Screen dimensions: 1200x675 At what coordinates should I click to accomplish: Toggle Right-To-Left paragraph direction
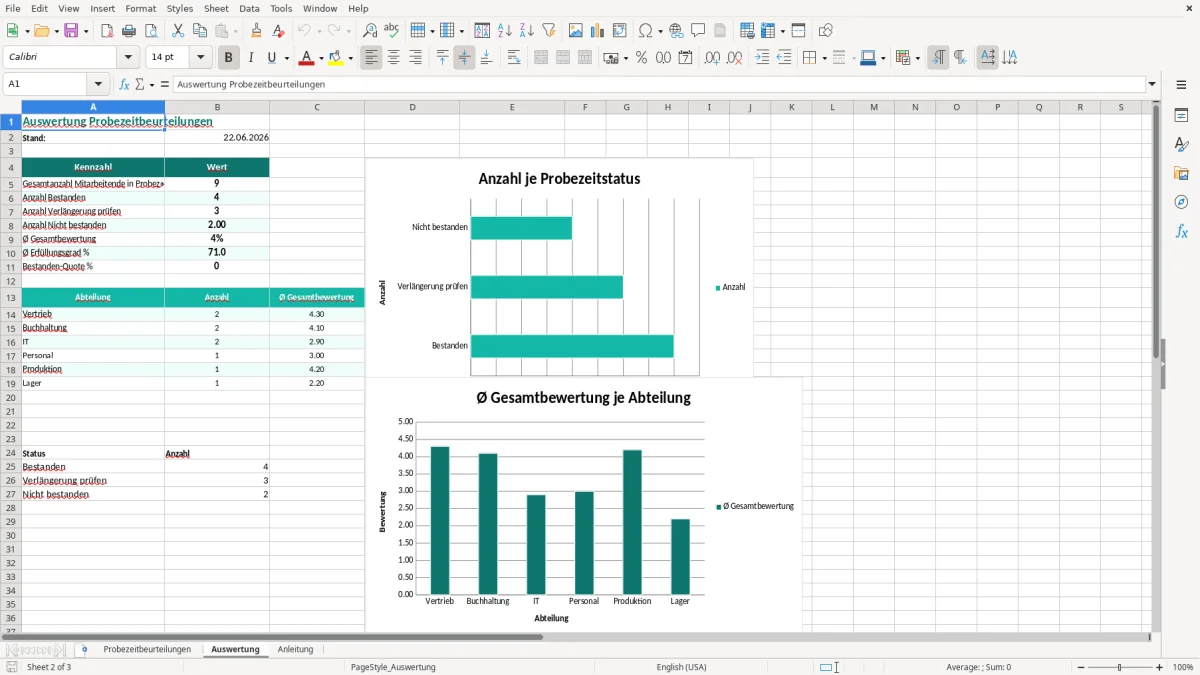pyautogui.click(x=960, y=58)
